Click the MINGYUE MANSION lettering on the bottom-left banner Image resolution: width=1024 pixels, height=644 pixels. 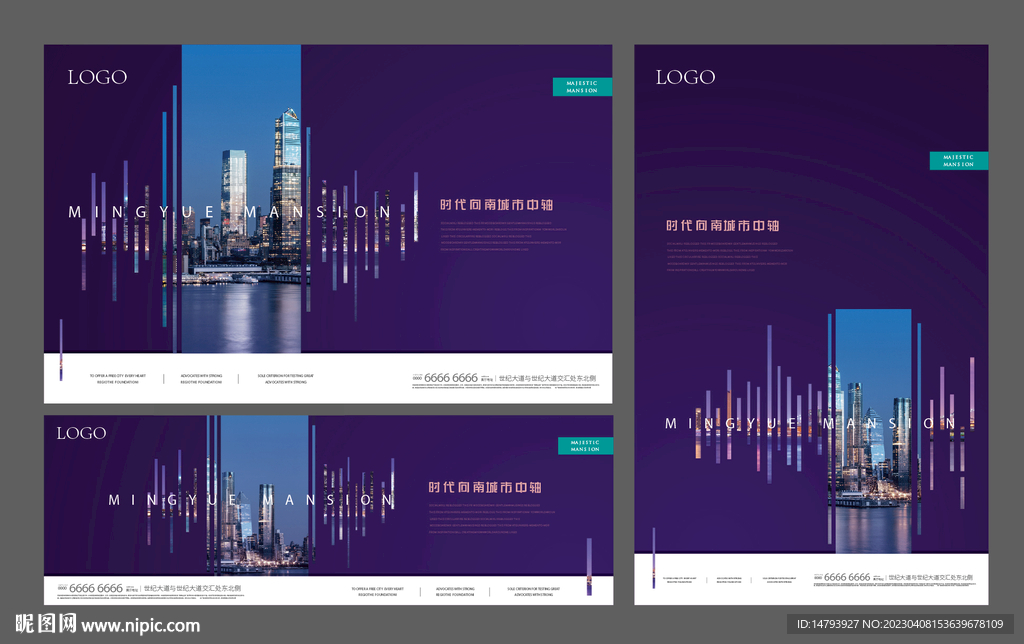tap(251, 500)
